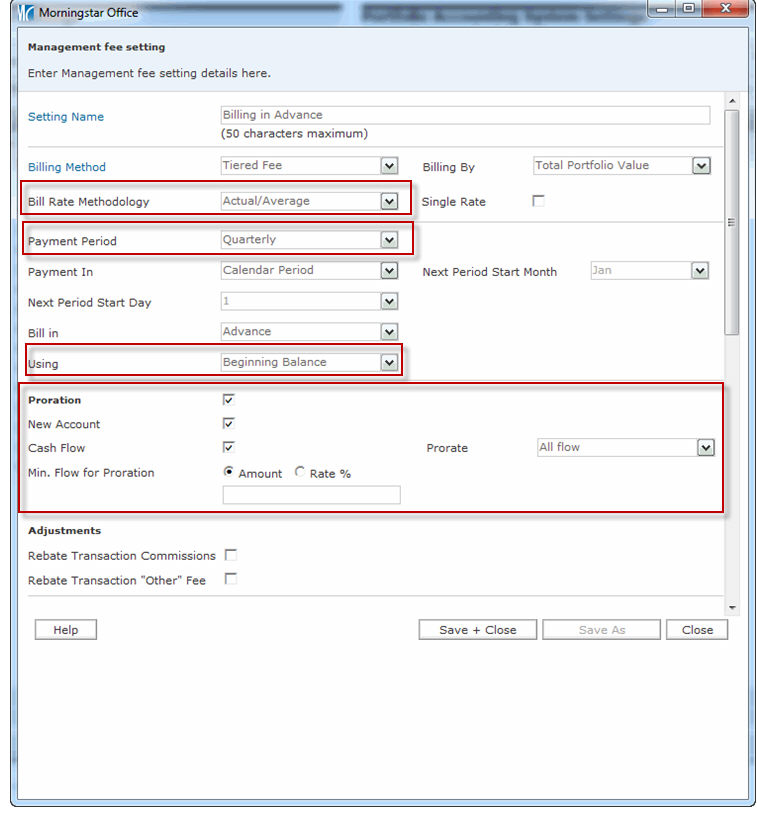The height and width of the screenshot is (822, 757).
Task: Select the Amount radio button
Action: click(229, 472)
